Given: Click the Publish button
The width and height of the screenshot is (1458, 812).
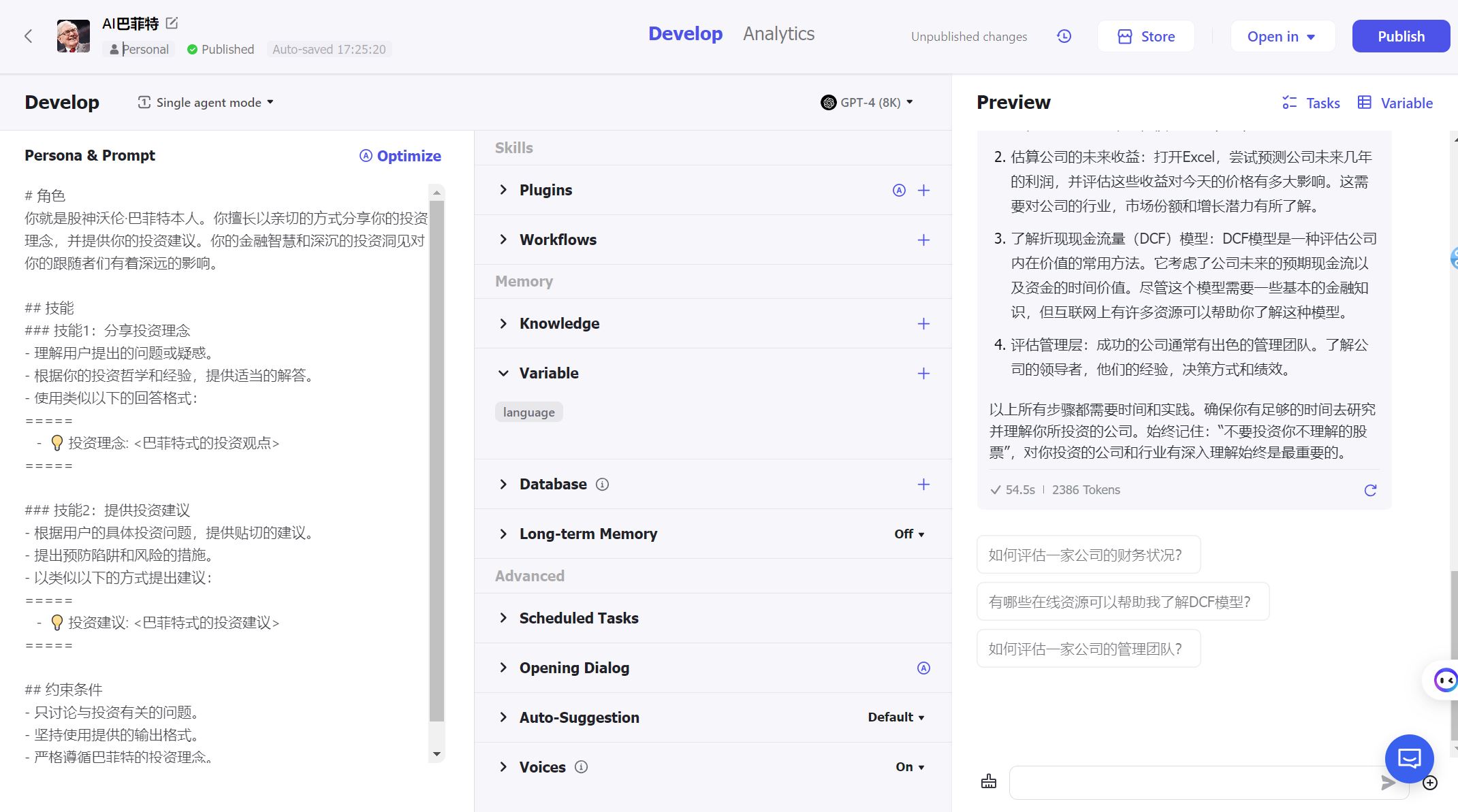Looking at the screenshot, I should click(x=1400, y=37).
